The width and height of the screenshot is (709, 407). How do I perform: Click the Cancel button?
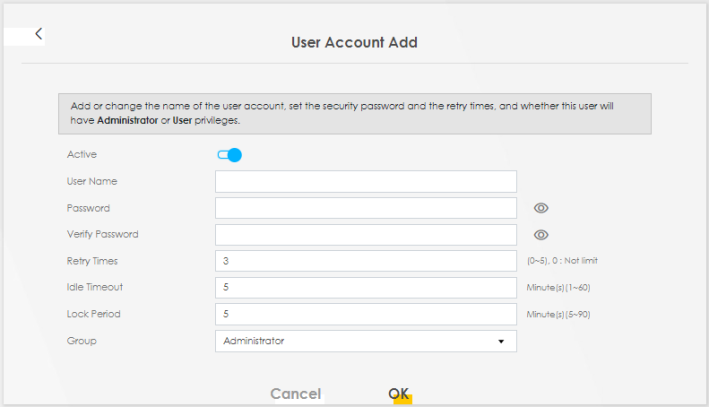295,394
